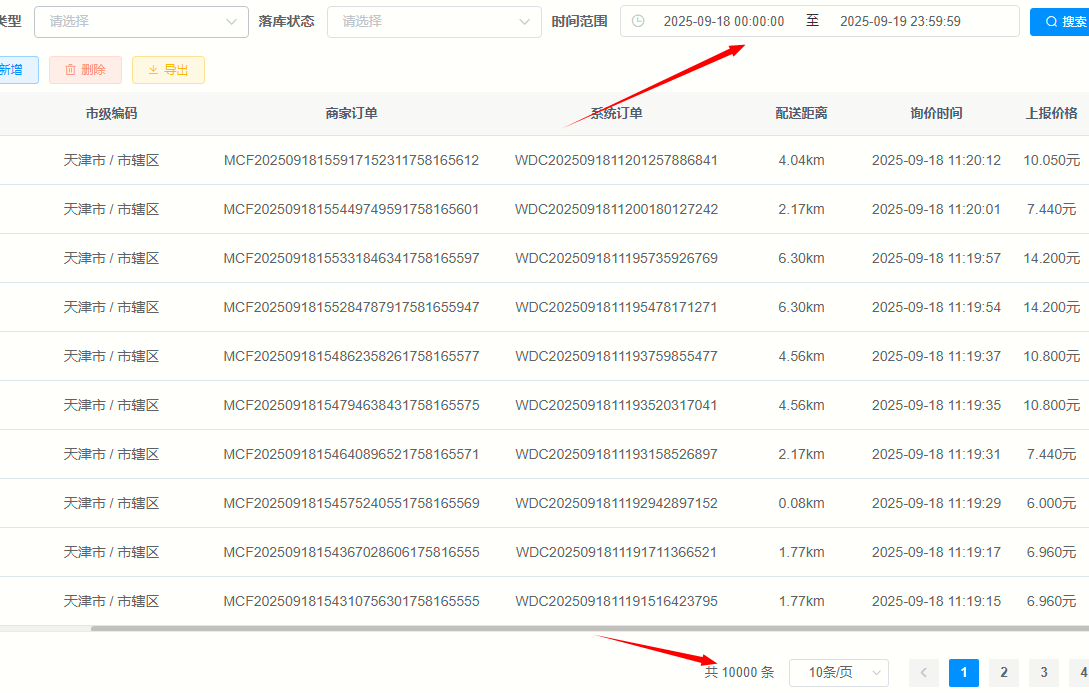Click the 10.050元 price cell
The width and height of the screenshot is (1089, 693).
tap(1051, 160)
